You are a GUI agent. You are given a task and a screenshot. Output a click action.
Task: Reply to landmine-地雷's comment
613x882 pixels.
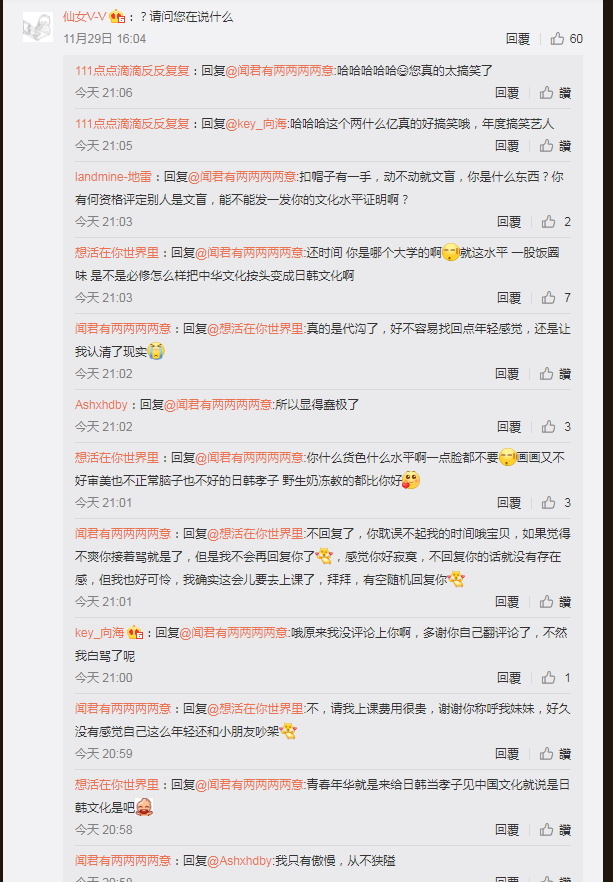[509, 222]
